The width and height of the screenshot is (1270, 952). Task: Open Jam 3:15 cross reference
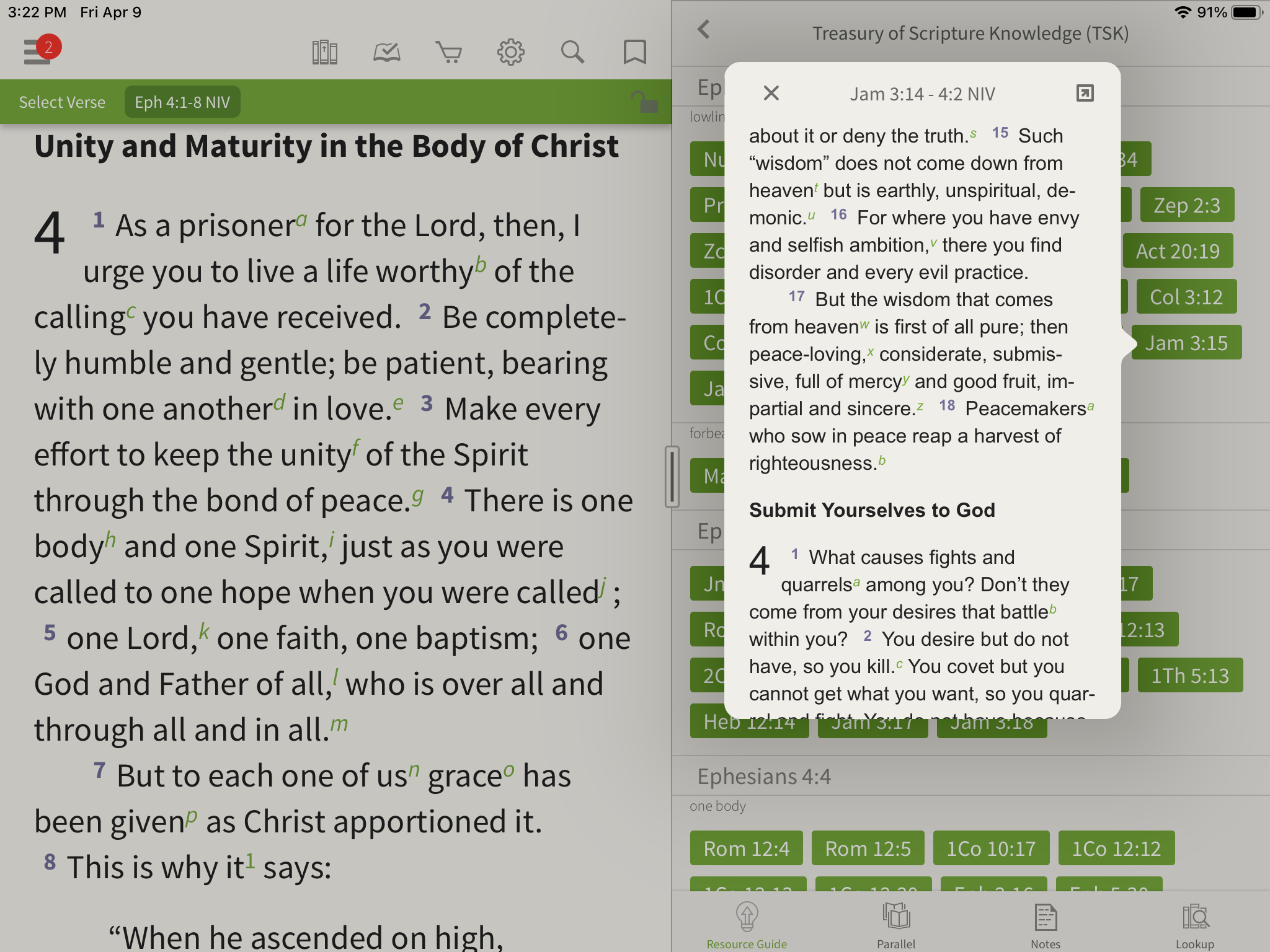(x=1186, y=343)
